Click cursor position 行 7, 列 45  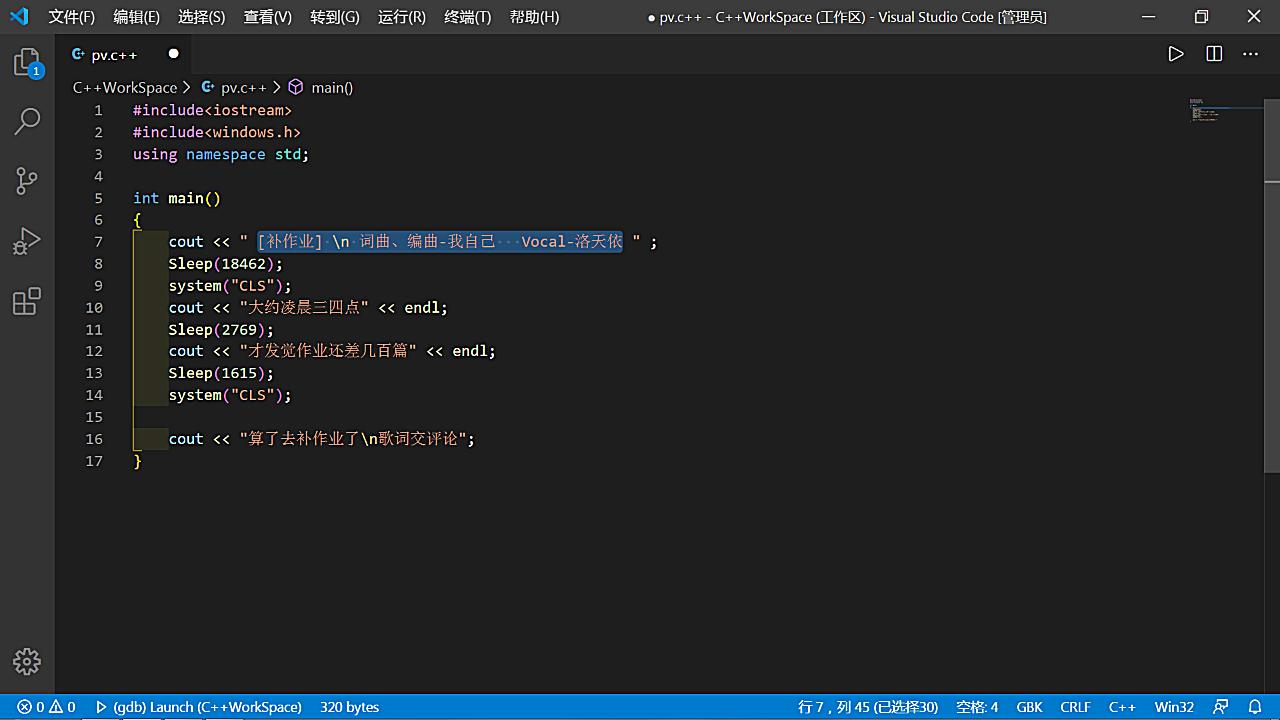point(868,707)
